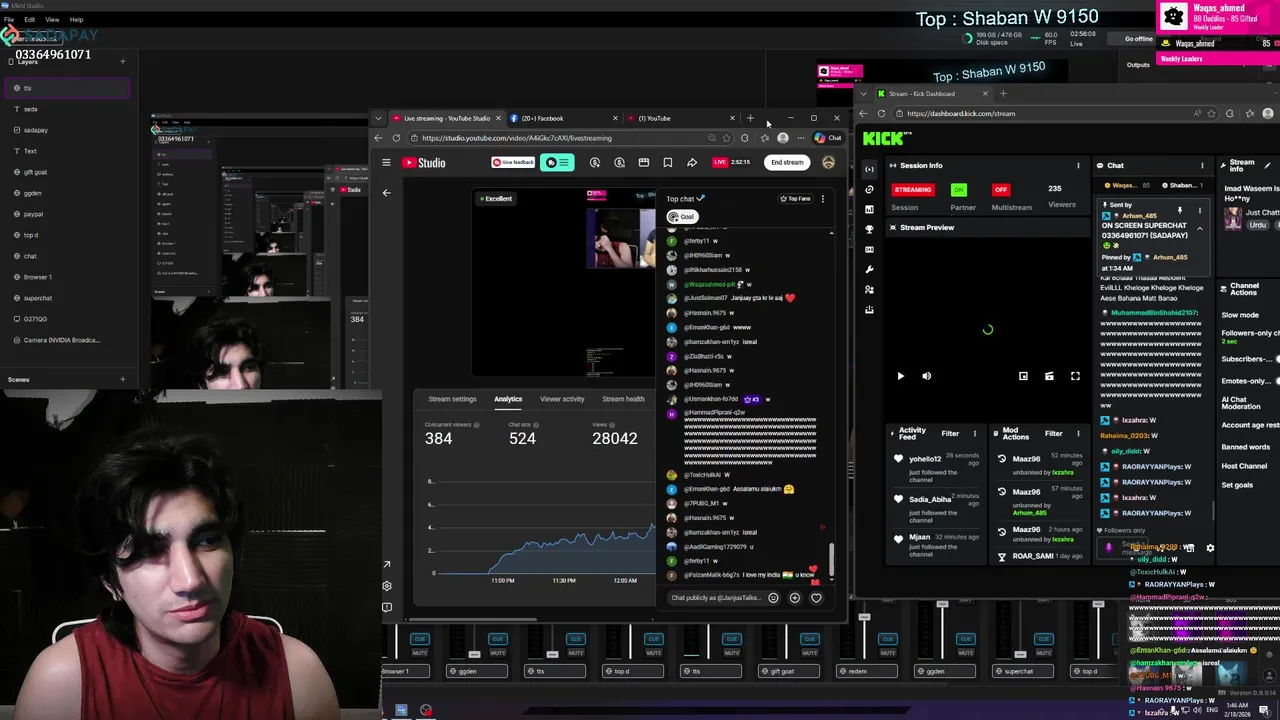
Task: Toggle CUE on the superchat channel
Action: (x=1043, y=639)
